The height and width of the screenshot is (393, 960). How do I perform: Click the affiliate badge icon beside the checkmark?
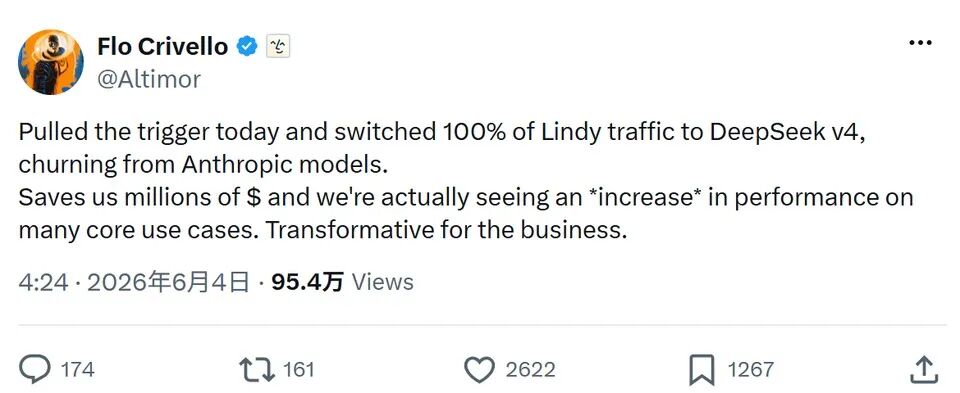coord(277,47)
